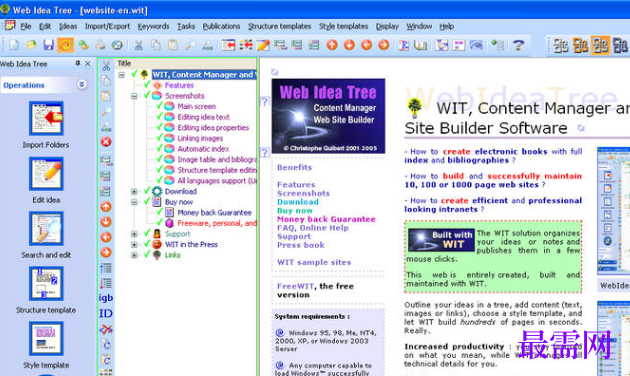
Task: Click the orange left arrow in main toolbar
Action: point(366,45)
